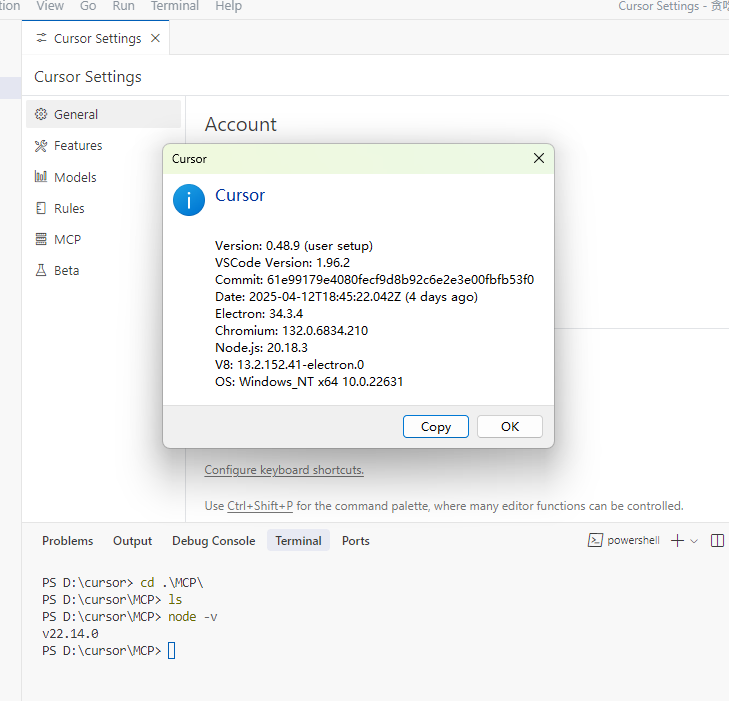729x701 pixels.
Task: Click the 'Version: 0.48.9 (user setup)' line
Action: 294,245
